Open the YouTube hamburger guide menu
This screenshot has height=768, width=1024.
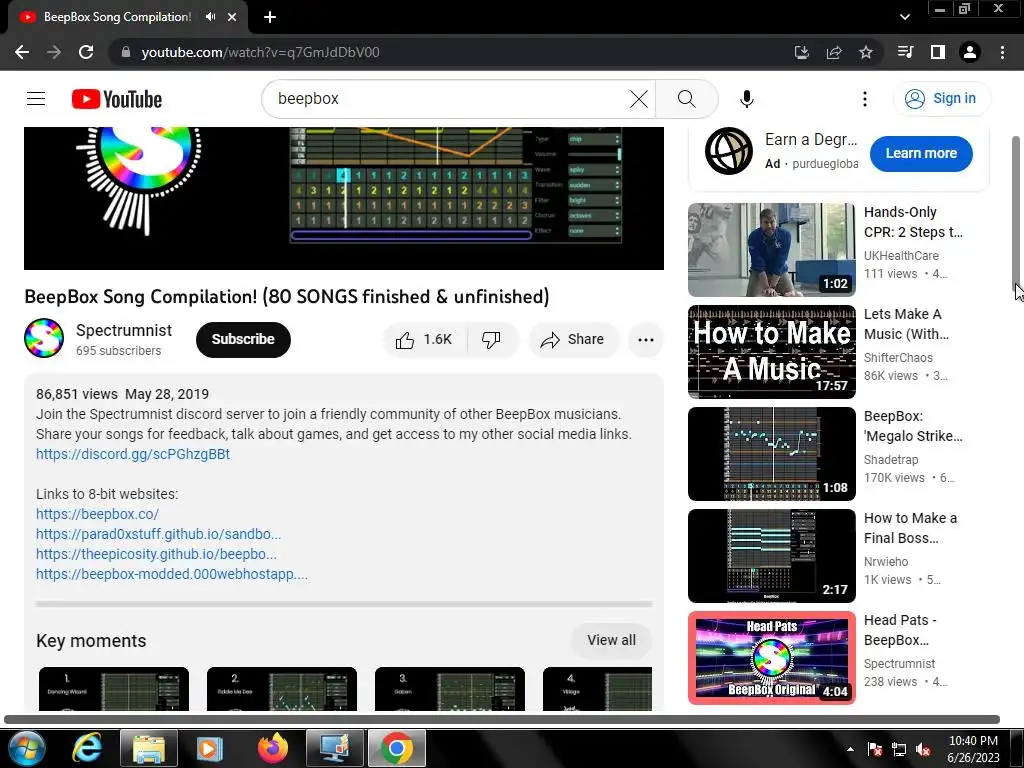(x=36, y=99)
